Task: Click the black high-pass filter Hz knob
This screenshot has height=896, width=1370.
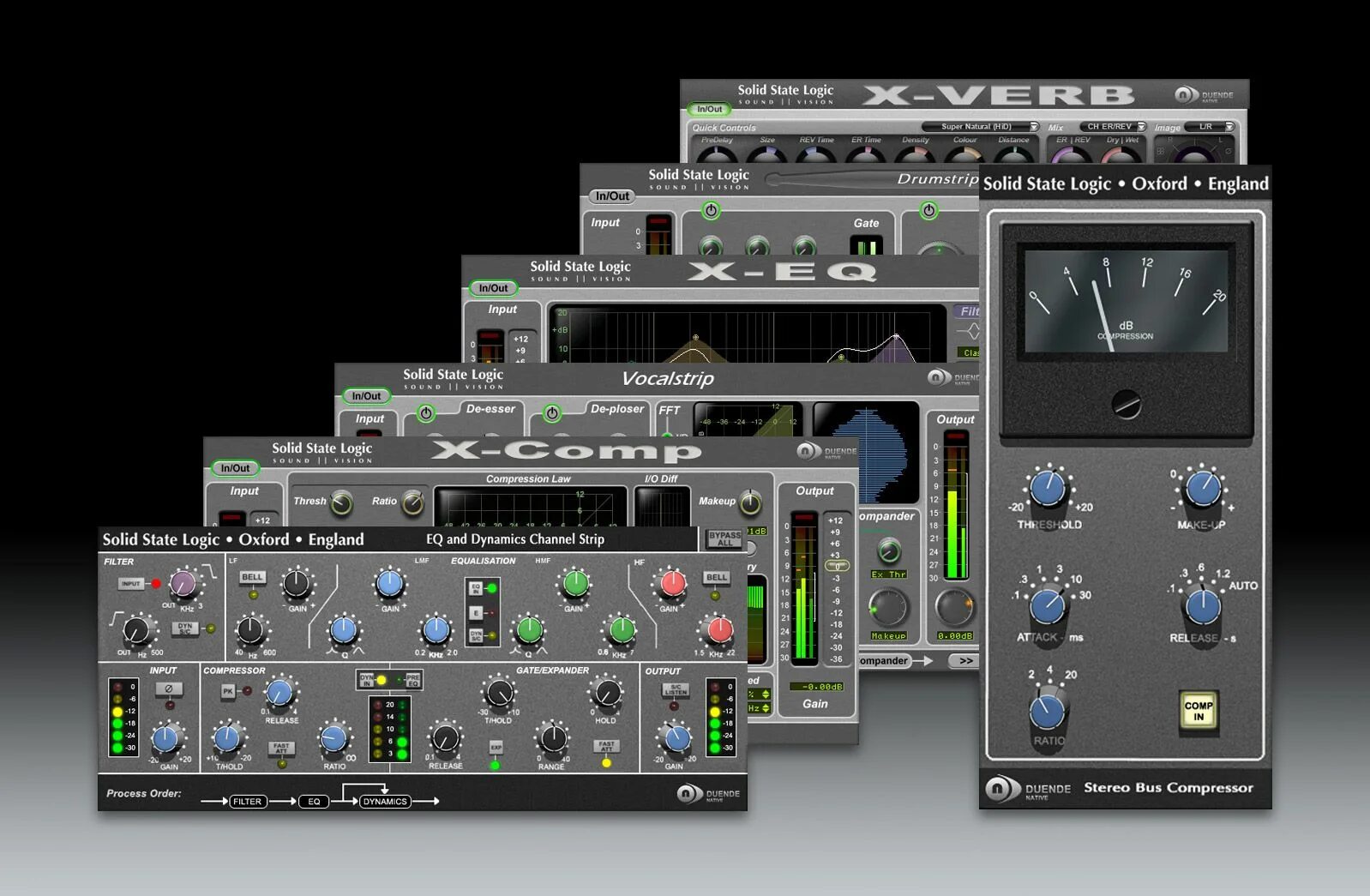Action: pyautogui.click(x=136, y=631)
